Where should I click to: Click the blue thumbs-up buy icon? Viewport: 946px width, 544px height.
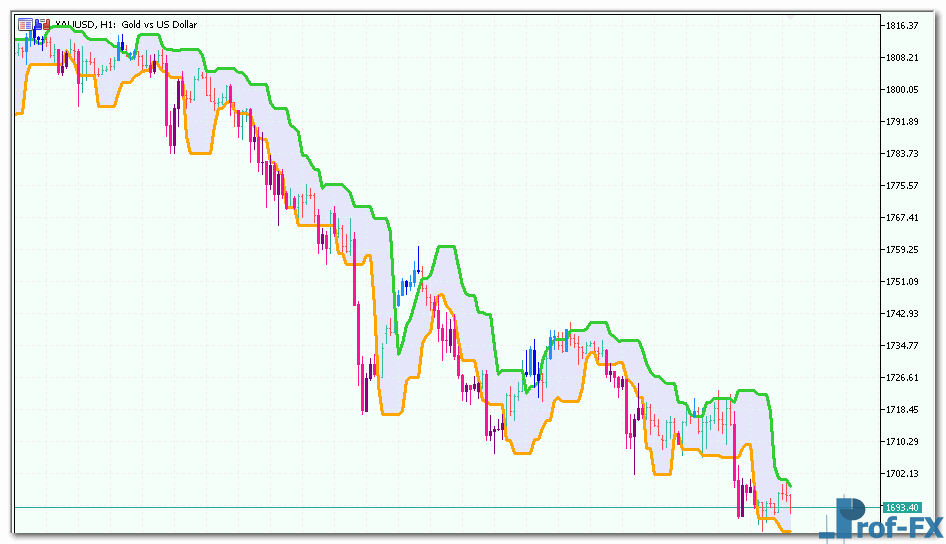(x=36, y=23)
